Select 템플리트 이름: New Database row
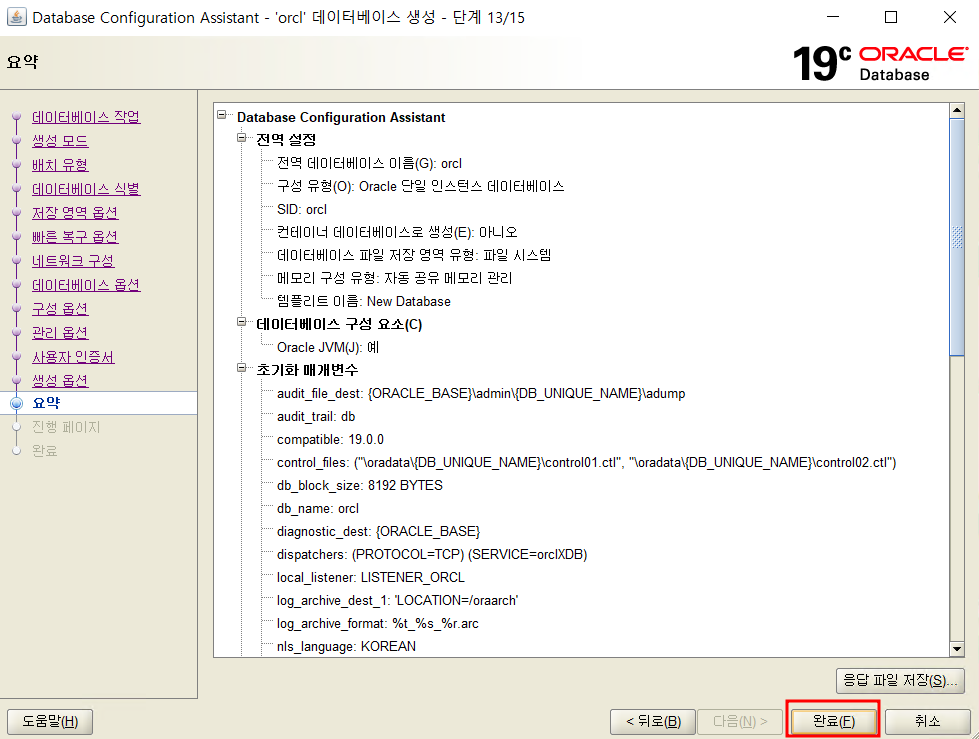 (363, 301)
